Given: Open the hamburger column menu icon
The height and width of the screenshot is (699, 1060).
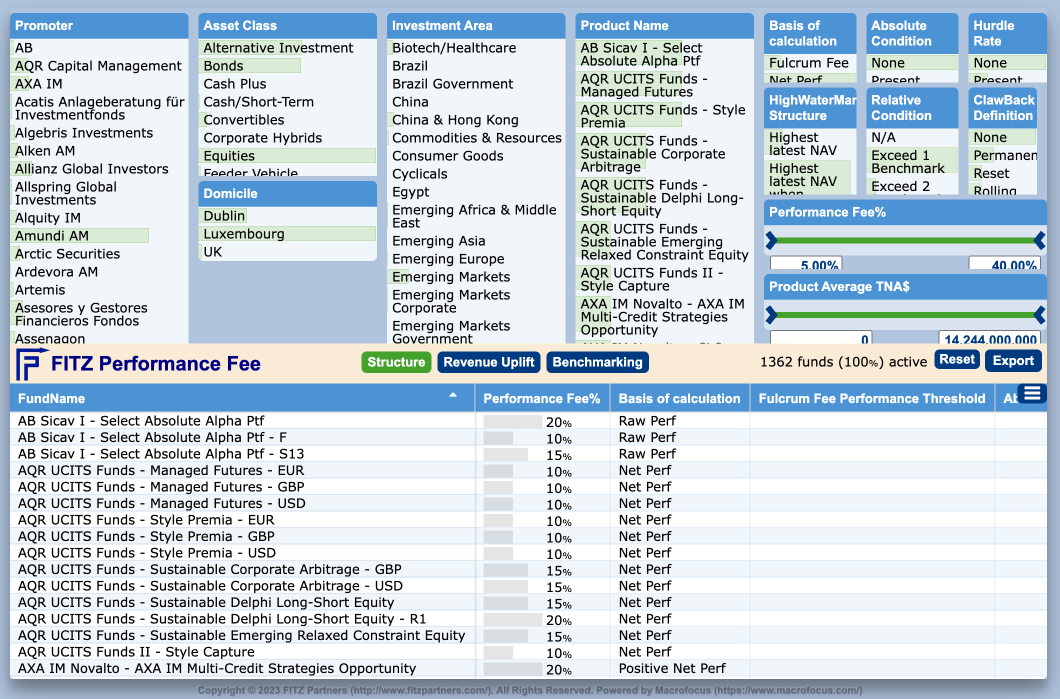Looking at the screenshot, I should (1032, 394).
